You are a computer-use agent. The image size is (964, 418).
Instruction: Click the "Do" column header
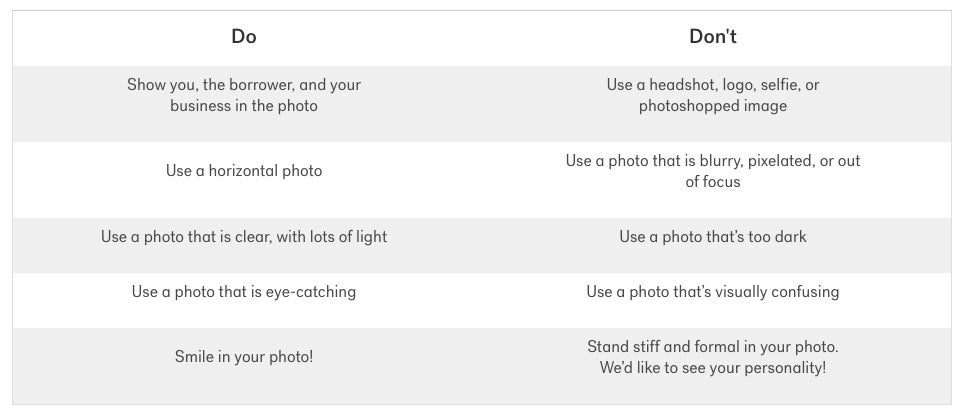tap(244, 37)
